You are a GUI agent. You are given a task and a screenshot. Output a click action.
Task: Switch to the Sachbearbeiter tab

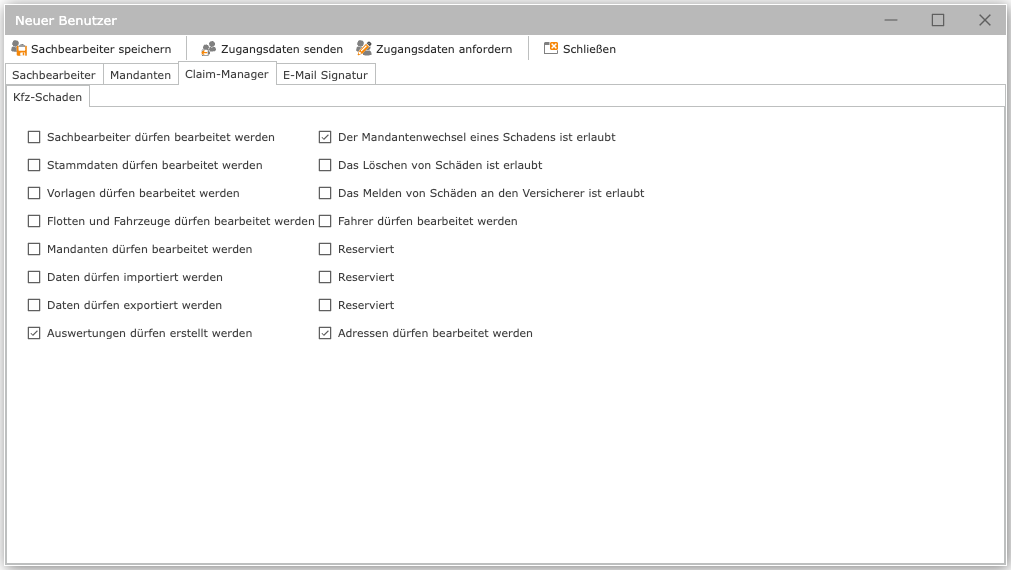tap(54, 75)
